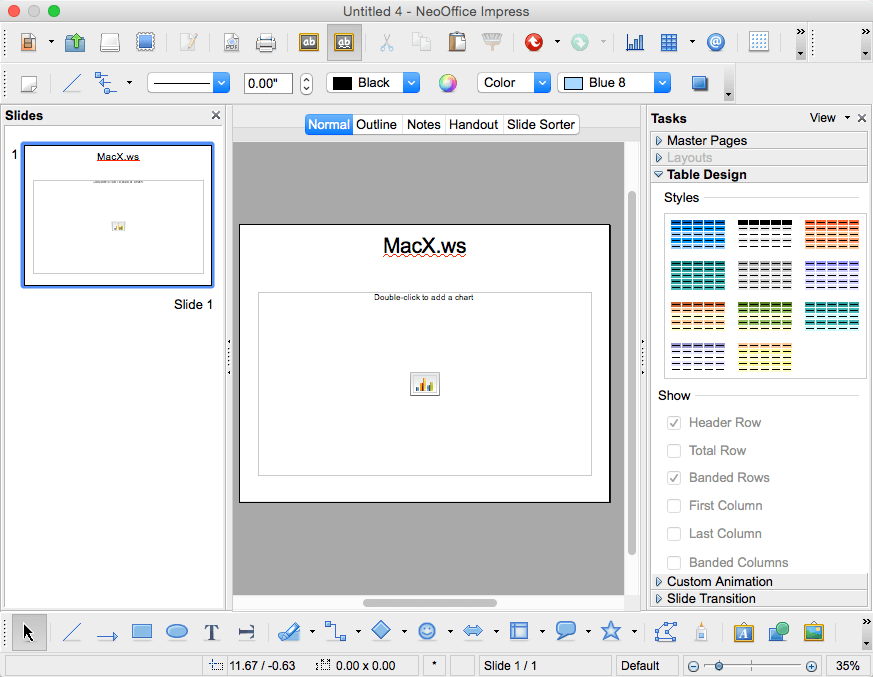Click the Cut scissors icon
873x677 pixels.
(x=386, y=42)
